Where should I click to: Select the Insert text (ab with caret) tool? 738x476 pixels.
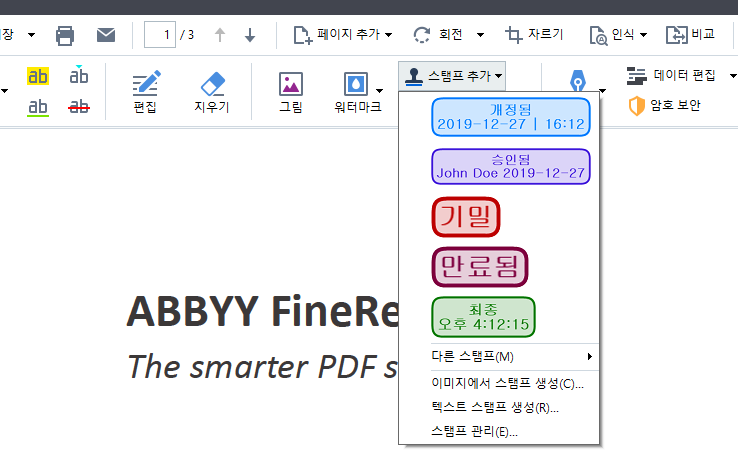click(79, 75)
